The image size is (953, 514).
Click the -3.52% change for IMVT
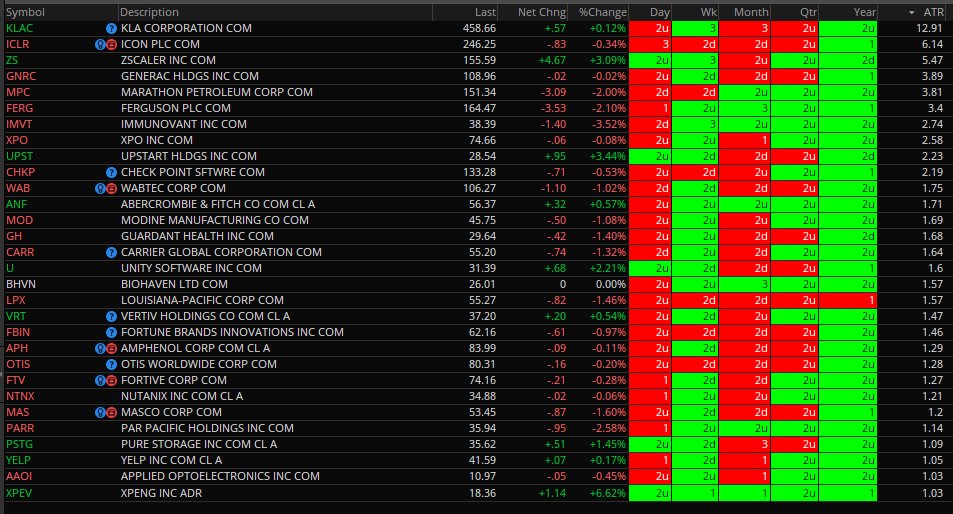[x=609, y=124]
